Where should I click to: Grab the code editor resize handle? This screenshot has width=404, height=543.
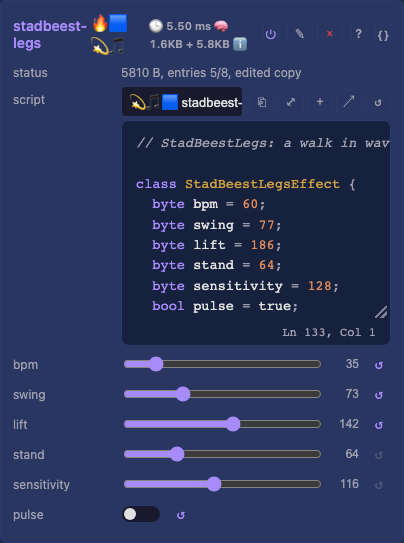[x=381, y=312]
